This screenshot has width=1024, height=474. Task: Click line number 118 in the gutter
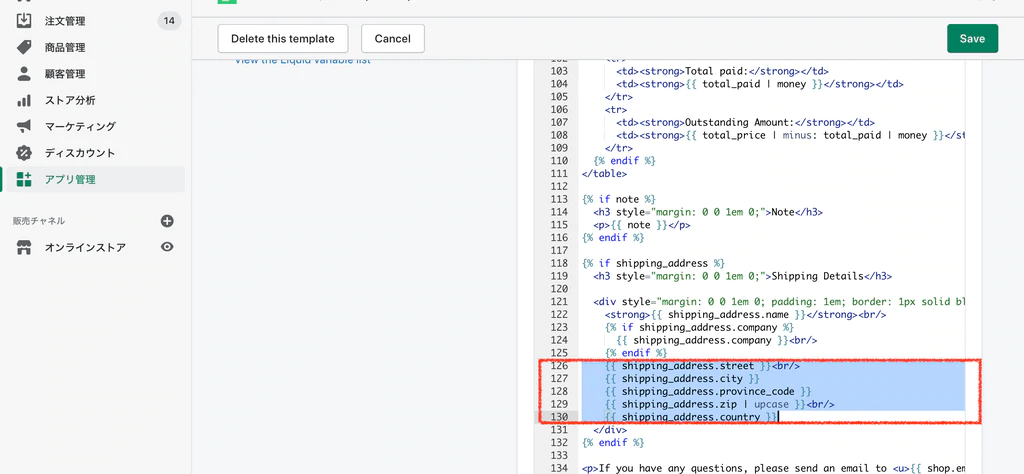point(559,263)
